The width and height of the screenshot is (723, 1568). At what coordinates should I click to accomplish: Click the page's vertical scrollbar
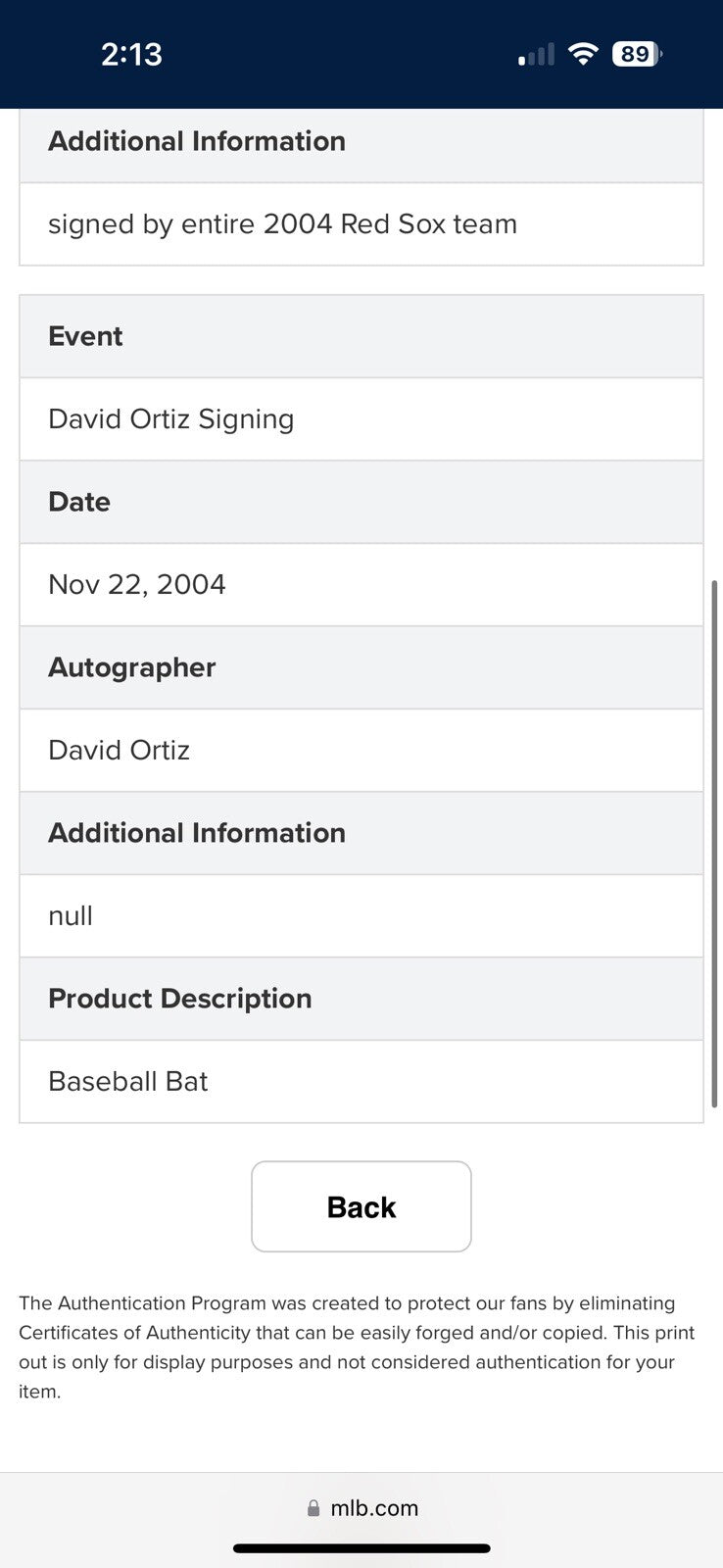[x=715, y=843]
